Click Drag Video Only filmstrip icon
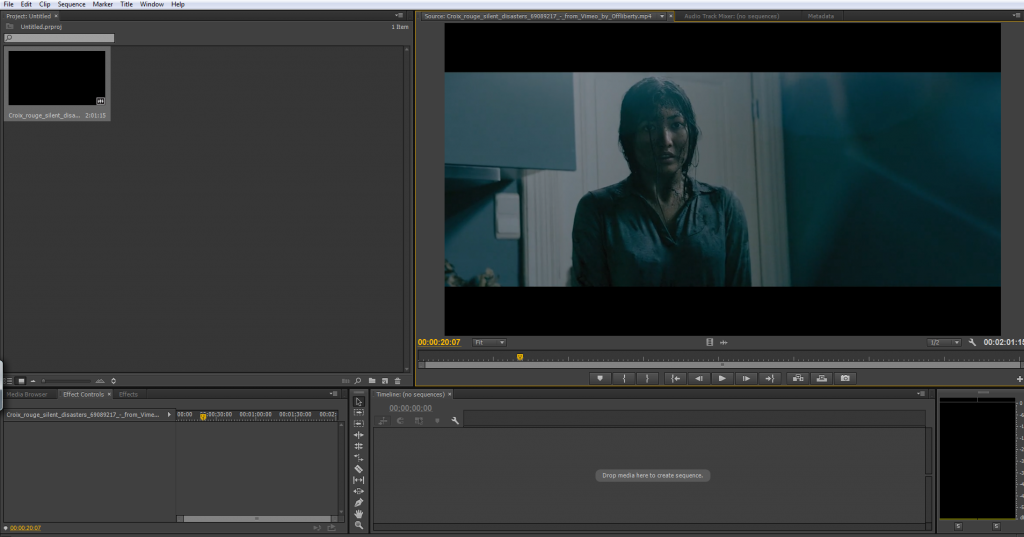Image resolution: width=1024 pixels, height=537 pixels. click(x=709, y=342)
